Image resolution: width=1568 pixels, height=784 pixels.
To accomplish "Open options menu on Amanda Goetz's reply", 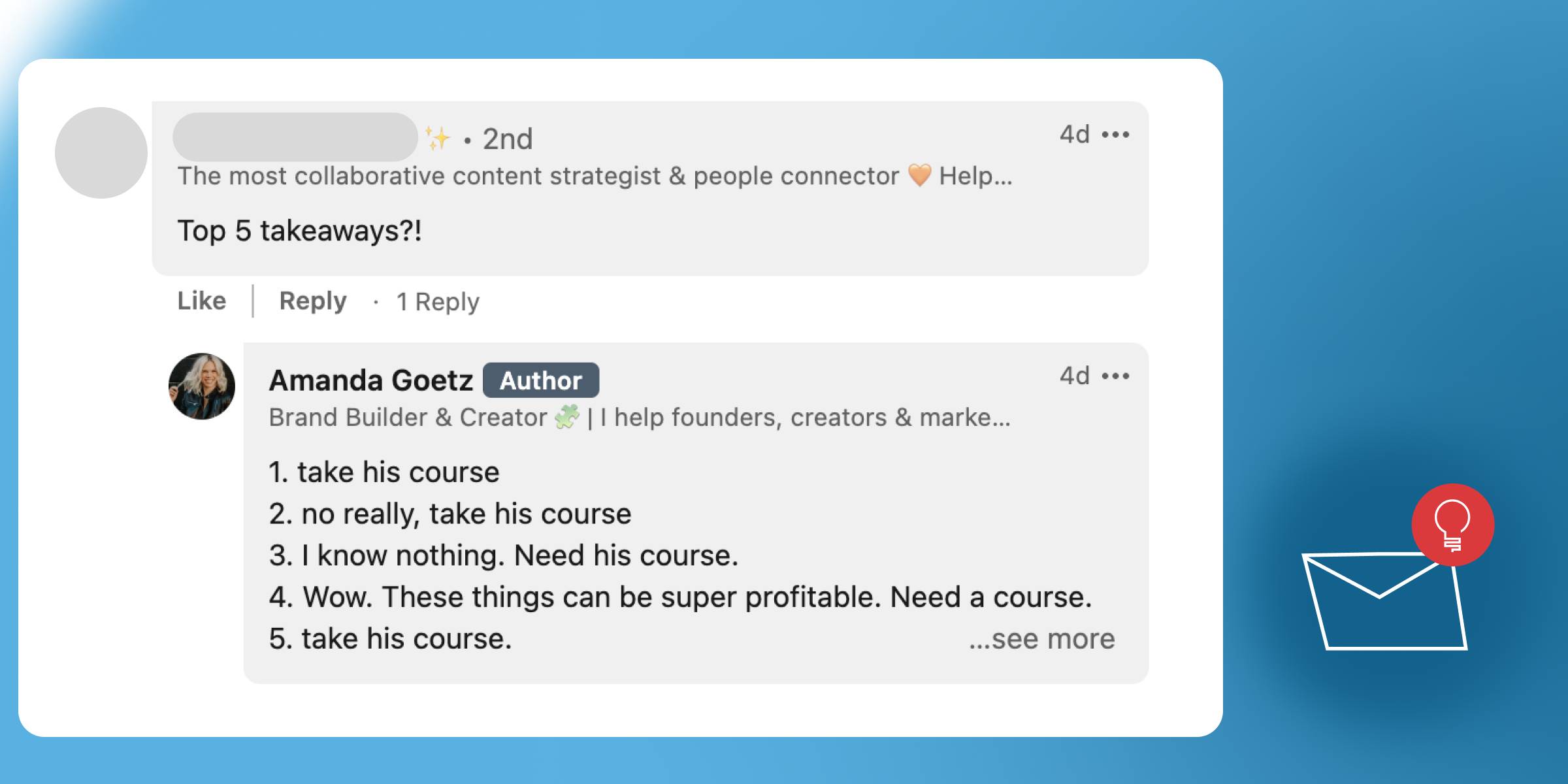I will tap(1115, 376).
